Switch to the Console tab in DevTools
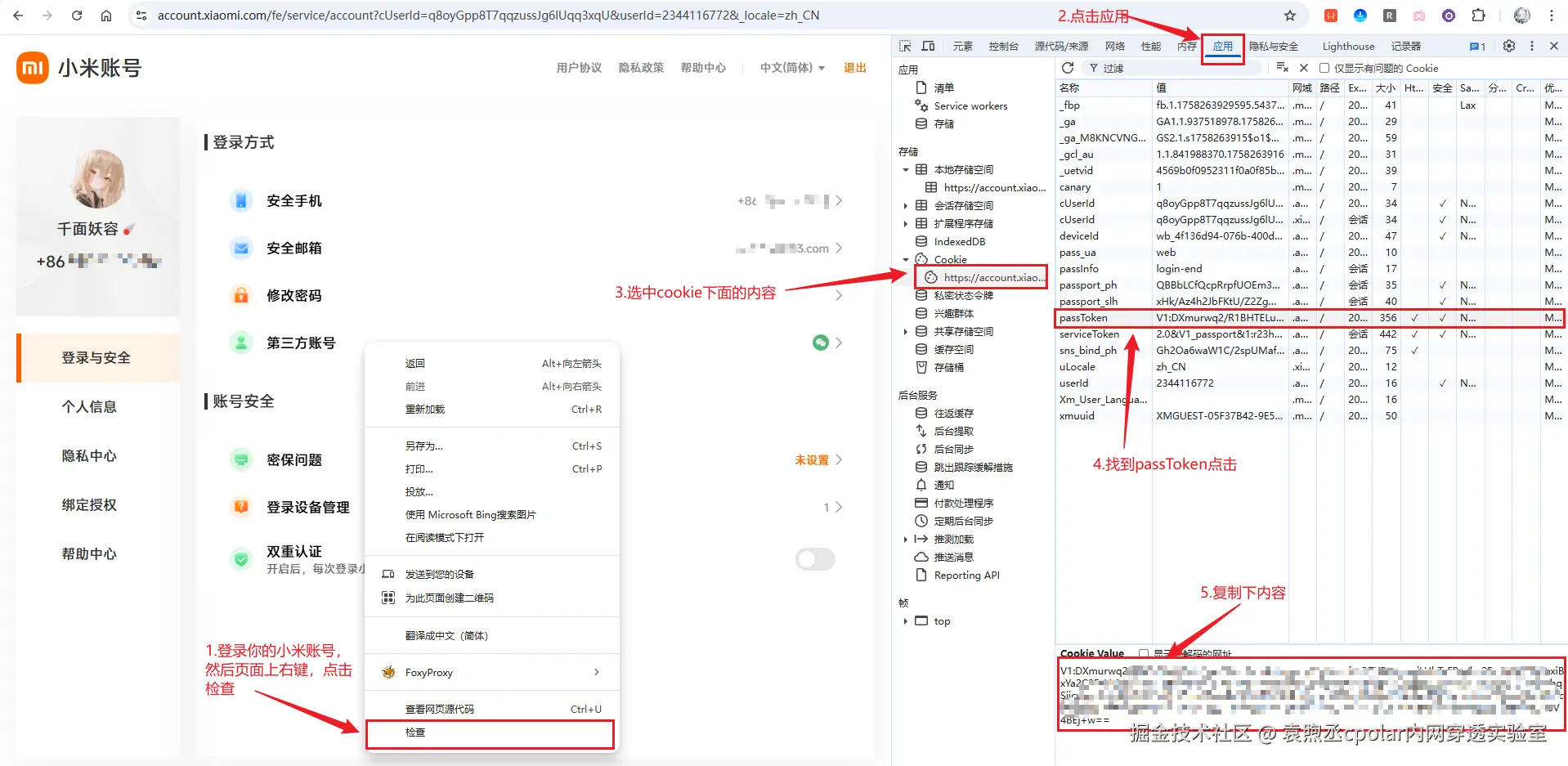The height and width of the screenshot is (766, 1568). click(1003, 47)
